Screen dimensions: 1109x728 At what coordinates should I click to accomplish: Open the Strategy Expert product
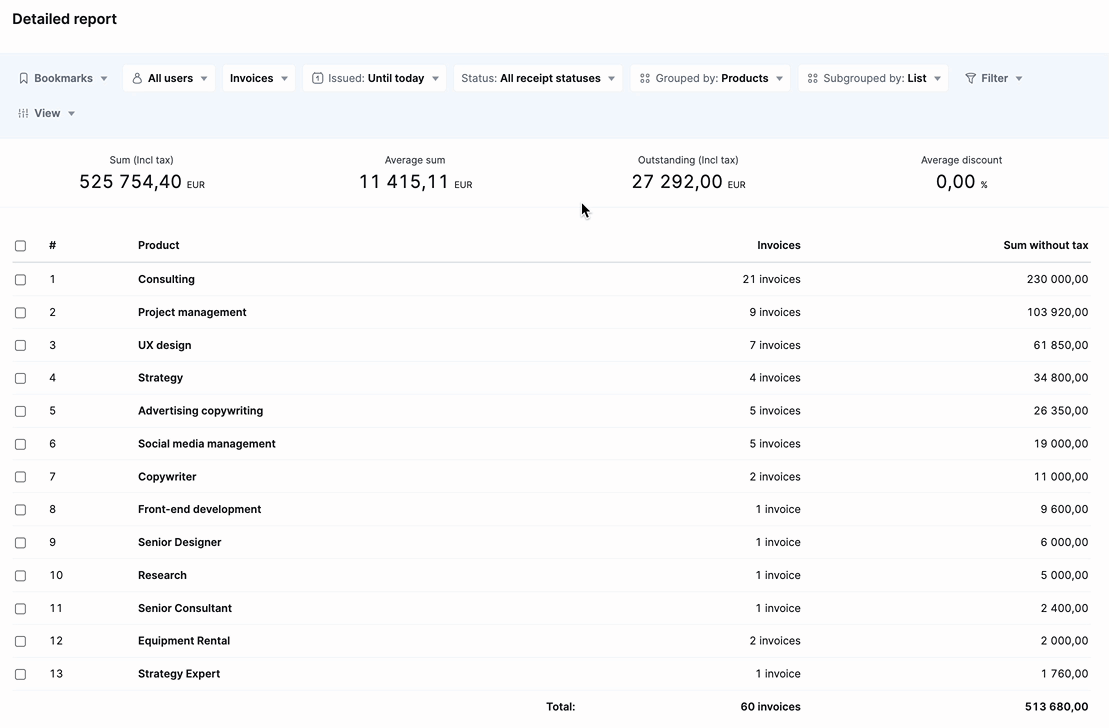click(x=179, y=674)
